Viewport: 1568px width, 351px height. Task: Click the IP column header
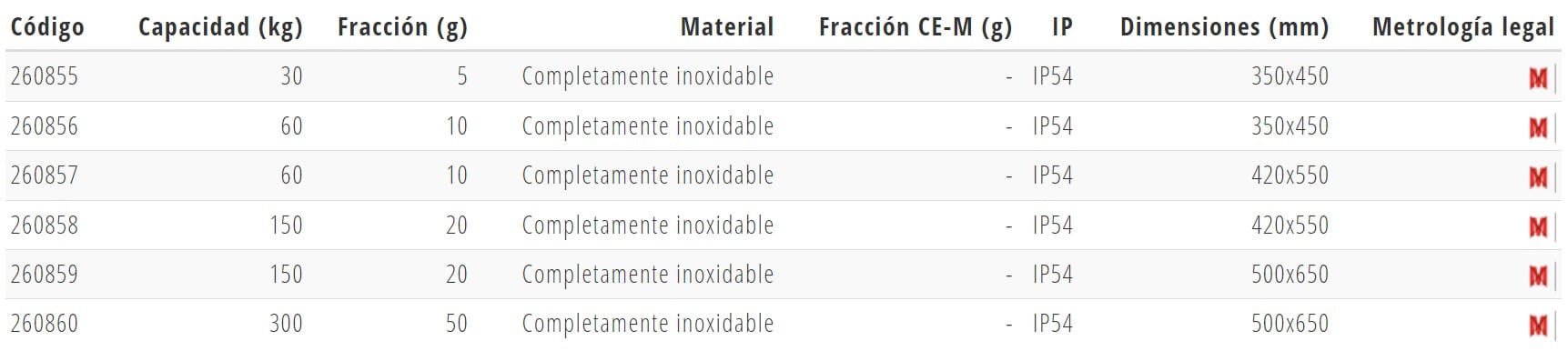point(1062,27)
